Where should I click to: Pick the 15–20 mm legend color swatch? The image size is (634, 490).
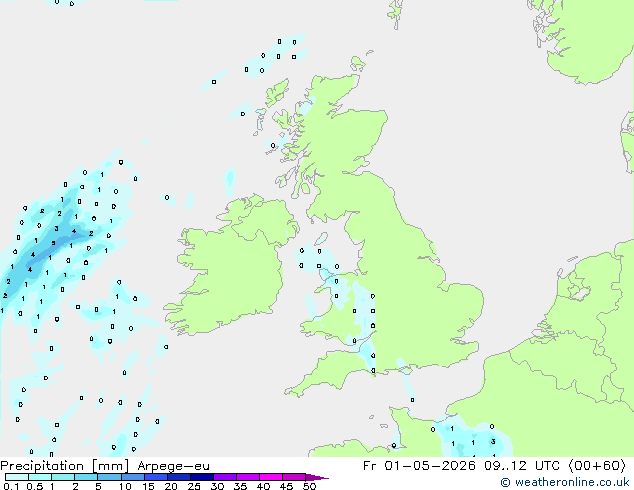point(156,477)
